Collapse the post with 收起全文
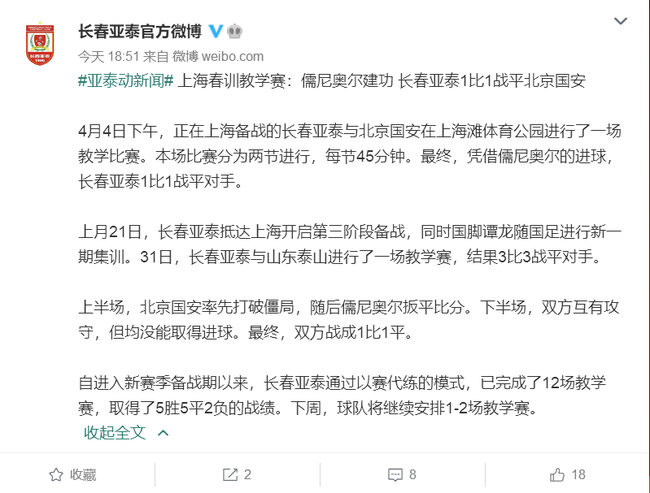This screenshot has height=493, width=650. pyautogui.click(x=114, y=432)
